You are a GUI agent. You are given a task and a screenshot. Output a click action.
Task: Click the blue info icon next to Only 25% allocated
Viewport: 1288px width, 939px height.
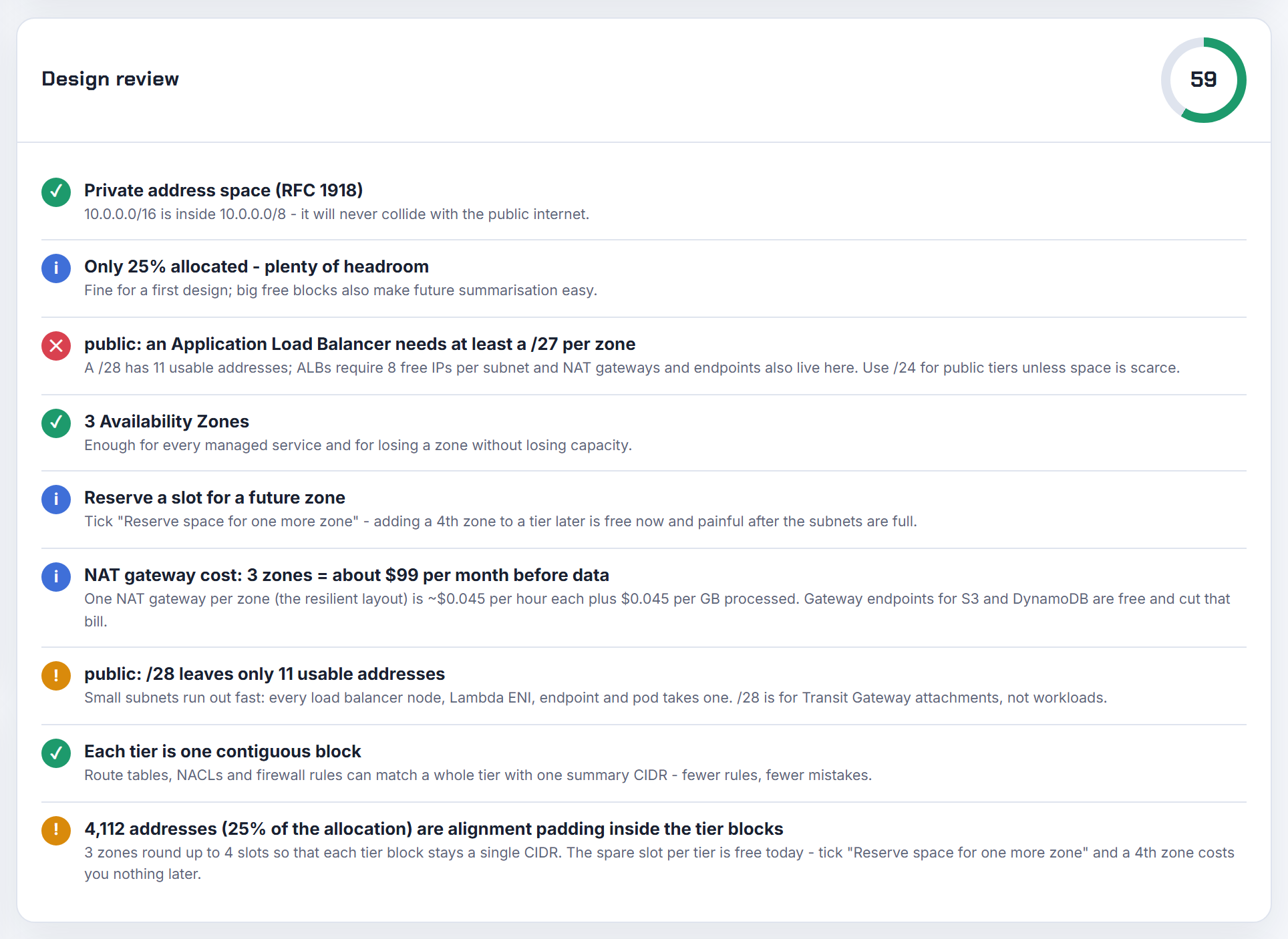pyautogui.click(x=56, y=268)
